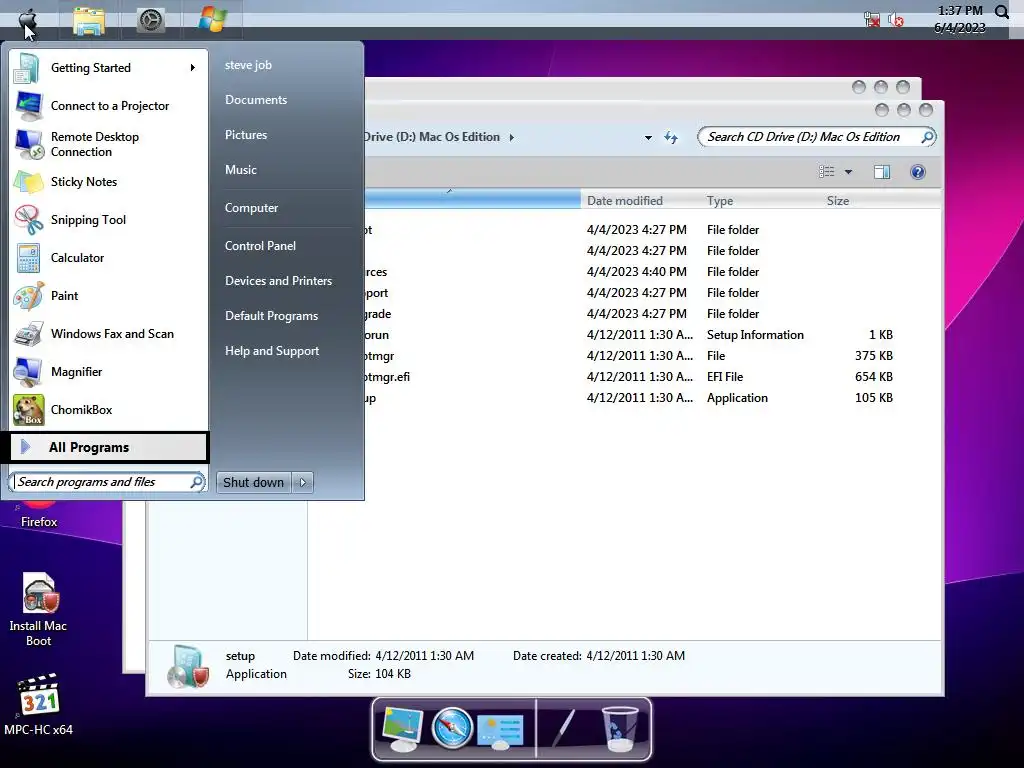1024x768 pixels.
Task: Click the pen icon in dock
Action: point(563,728)
